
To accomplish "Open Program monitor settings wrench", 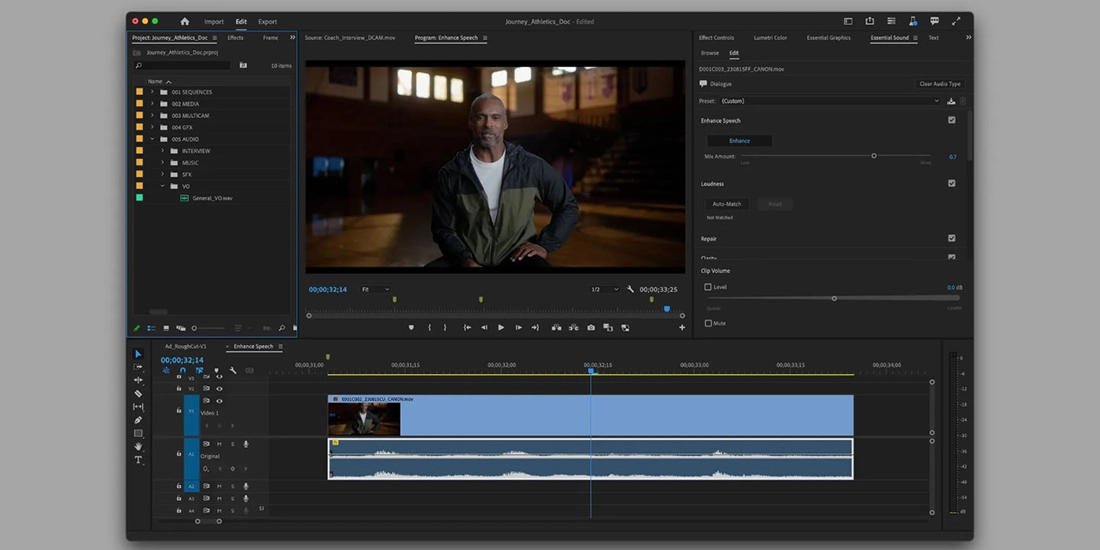I will click(630, 289).
